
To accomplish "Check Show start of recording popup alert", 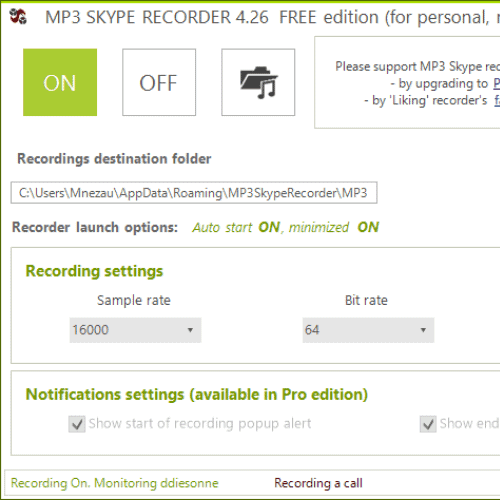I will pos(77,424).
